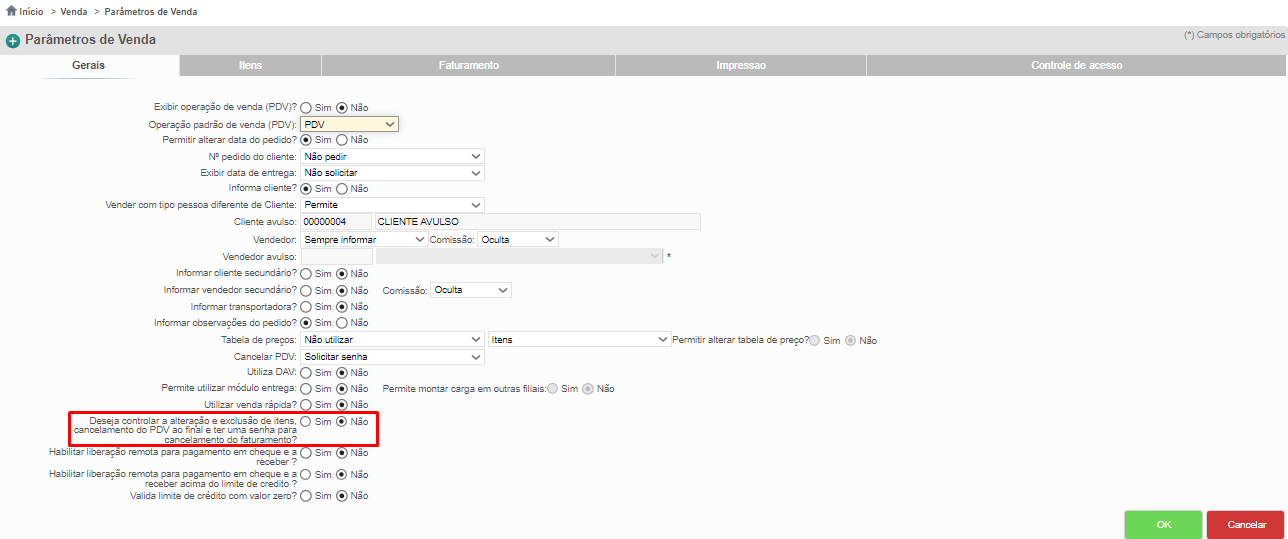Select Sim for Exibir operação de venda (PDV)
The height and width of the screenshot is (539, 1288).
point(306,107)
